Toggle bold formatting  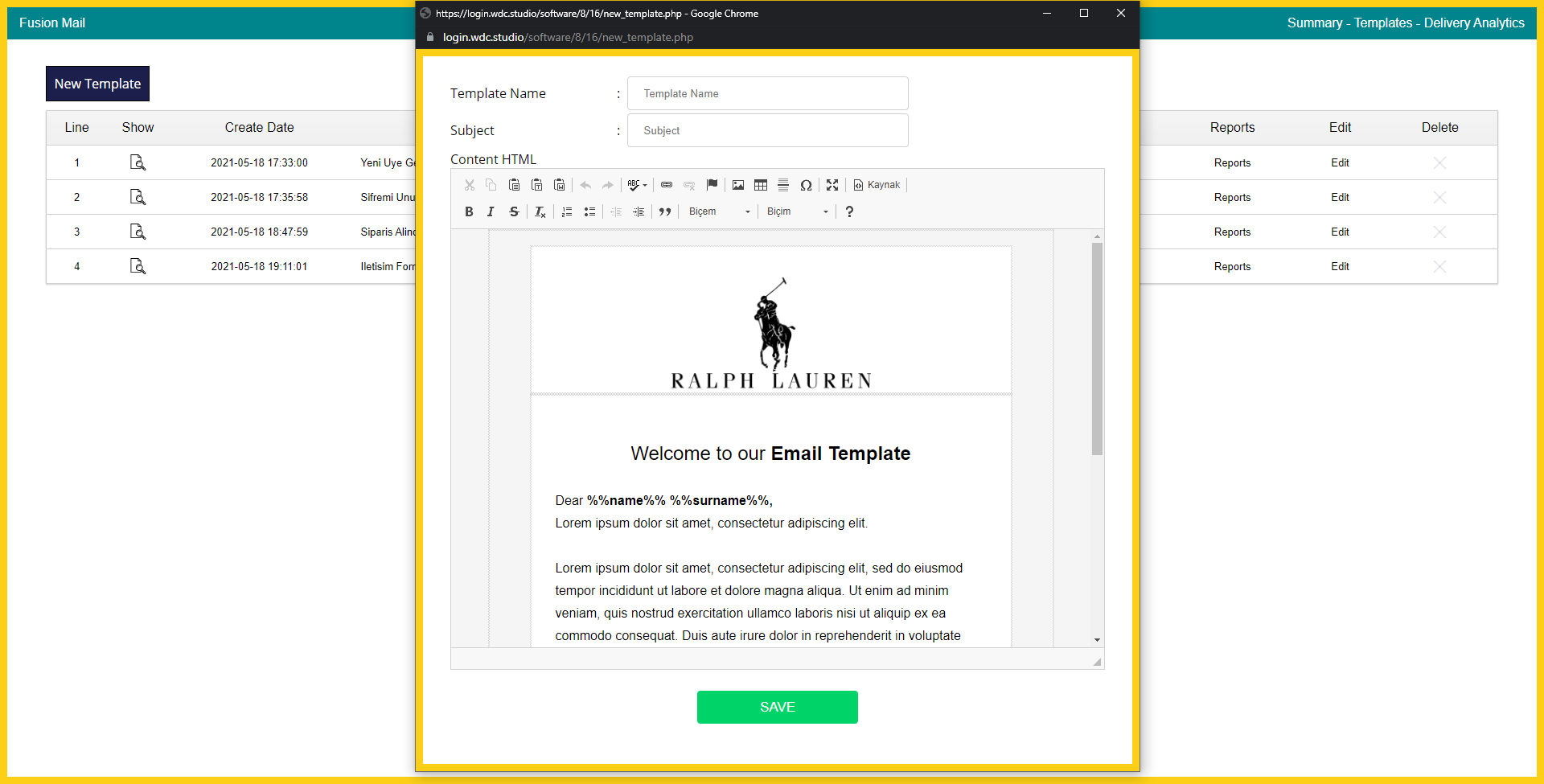point(469,211)
